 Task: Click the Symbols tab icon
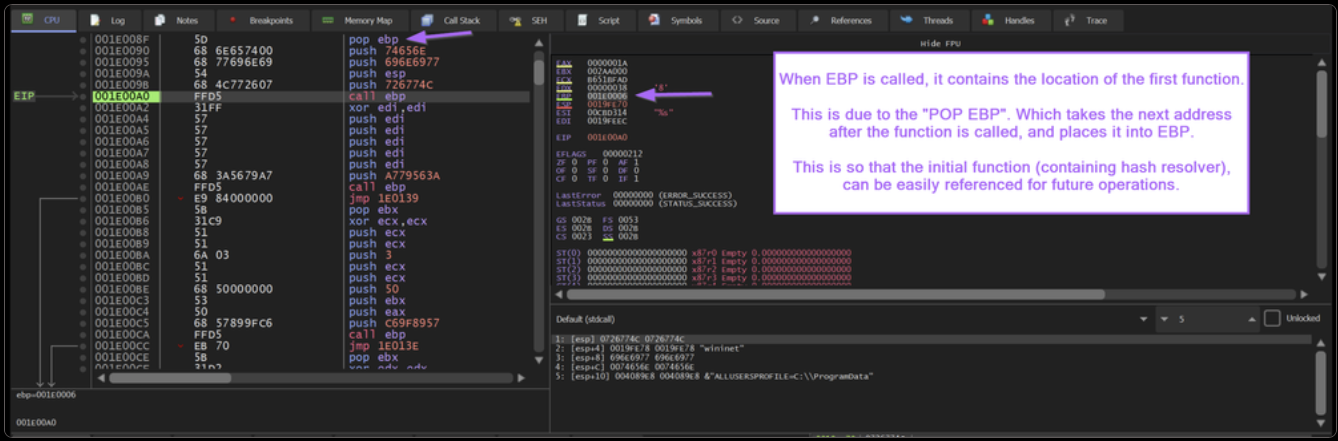[x=653, y=20]
